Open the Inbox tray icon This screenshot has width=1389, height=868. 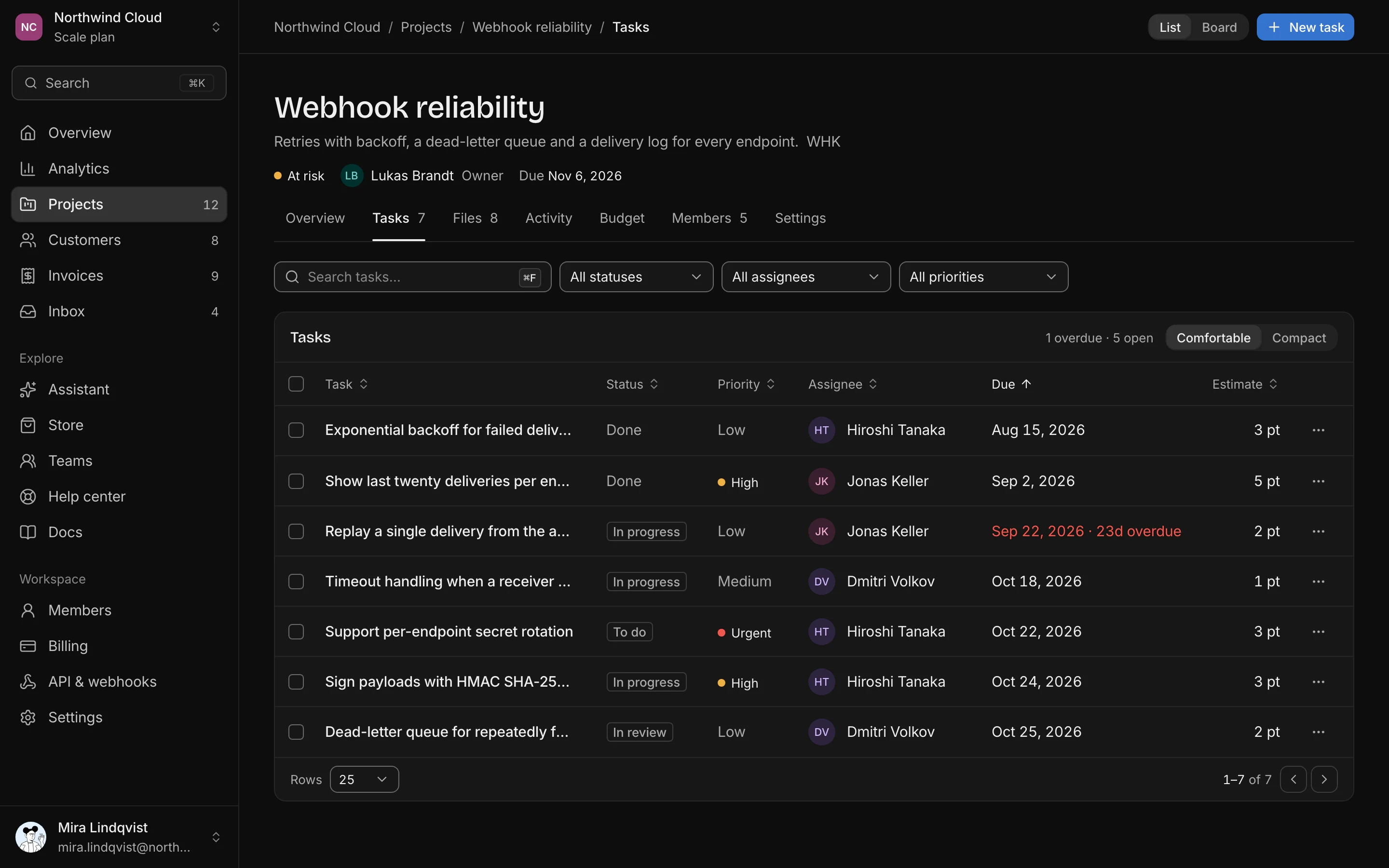(x=27, y=311)
